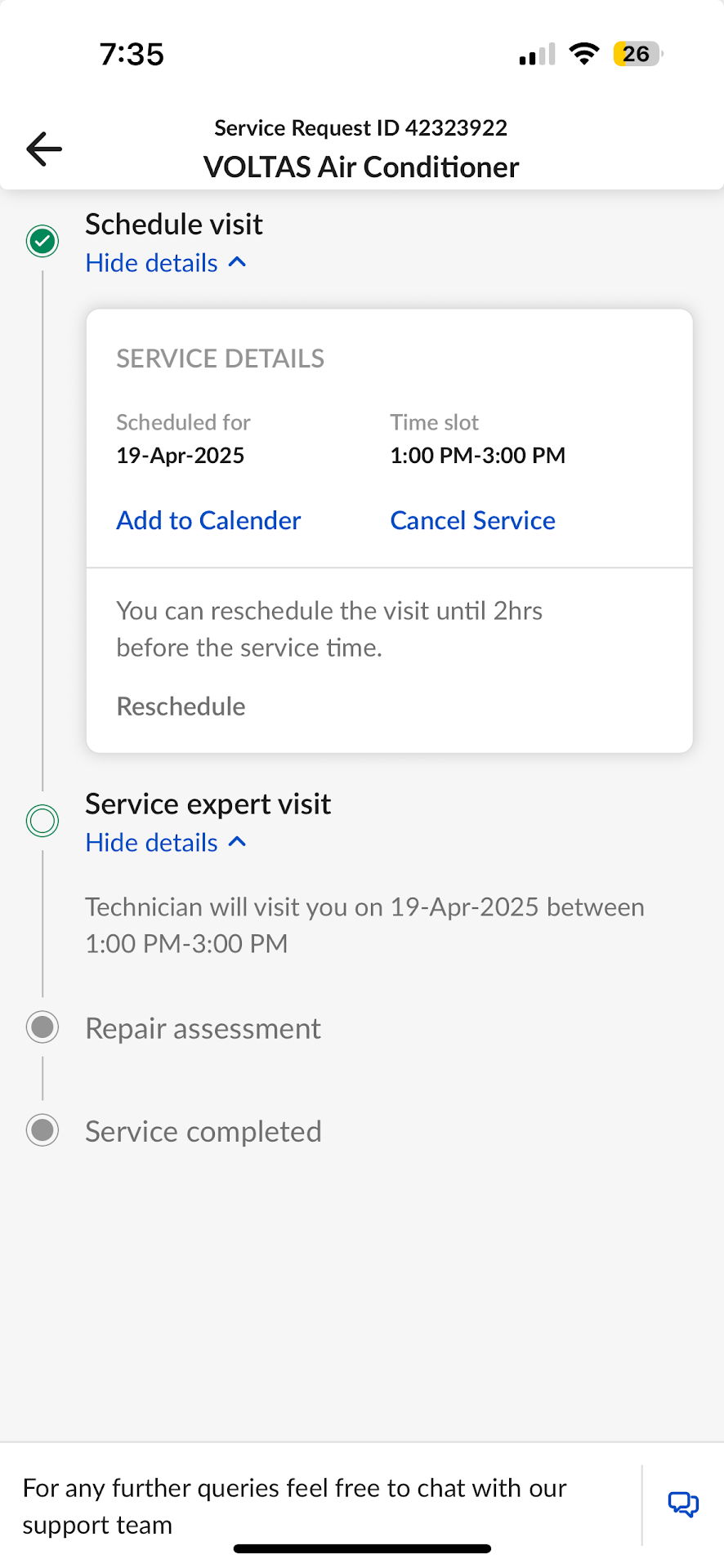This screenshot has height=1568, width=724.
Task: Tap the back arrow icon
Action: [44, 149]
